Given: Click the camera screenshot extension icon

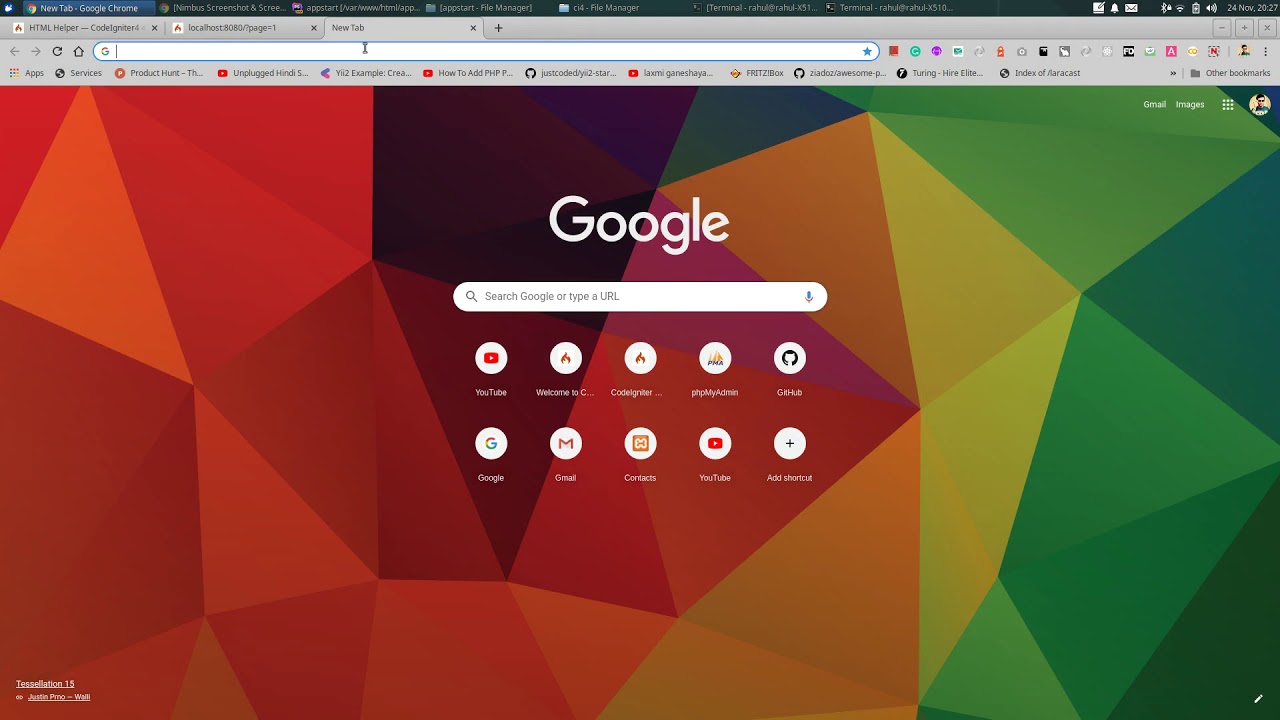Looking at the screenshot, I should click(x=1022, y=51).
